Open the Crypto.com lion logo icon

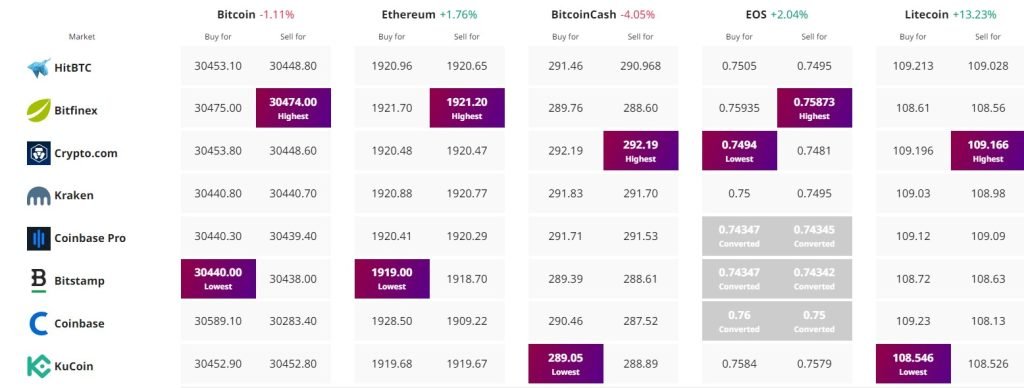[x=39, y=153]
